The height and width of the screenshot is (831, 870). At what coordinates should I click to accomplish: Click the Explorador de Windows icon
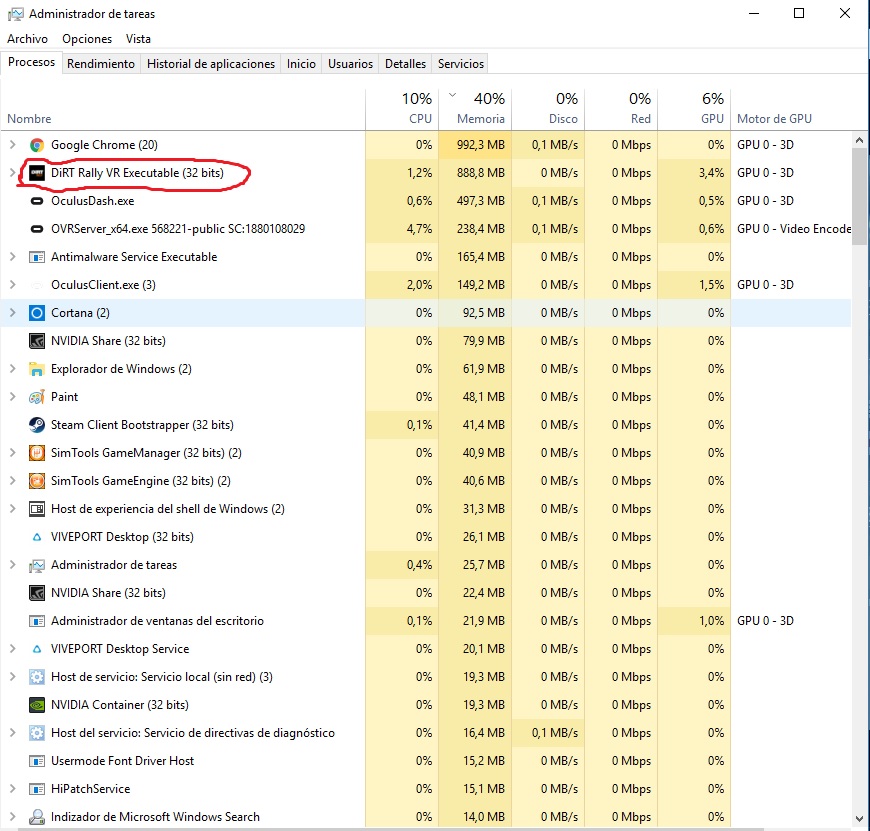click(x=37, y=369)
